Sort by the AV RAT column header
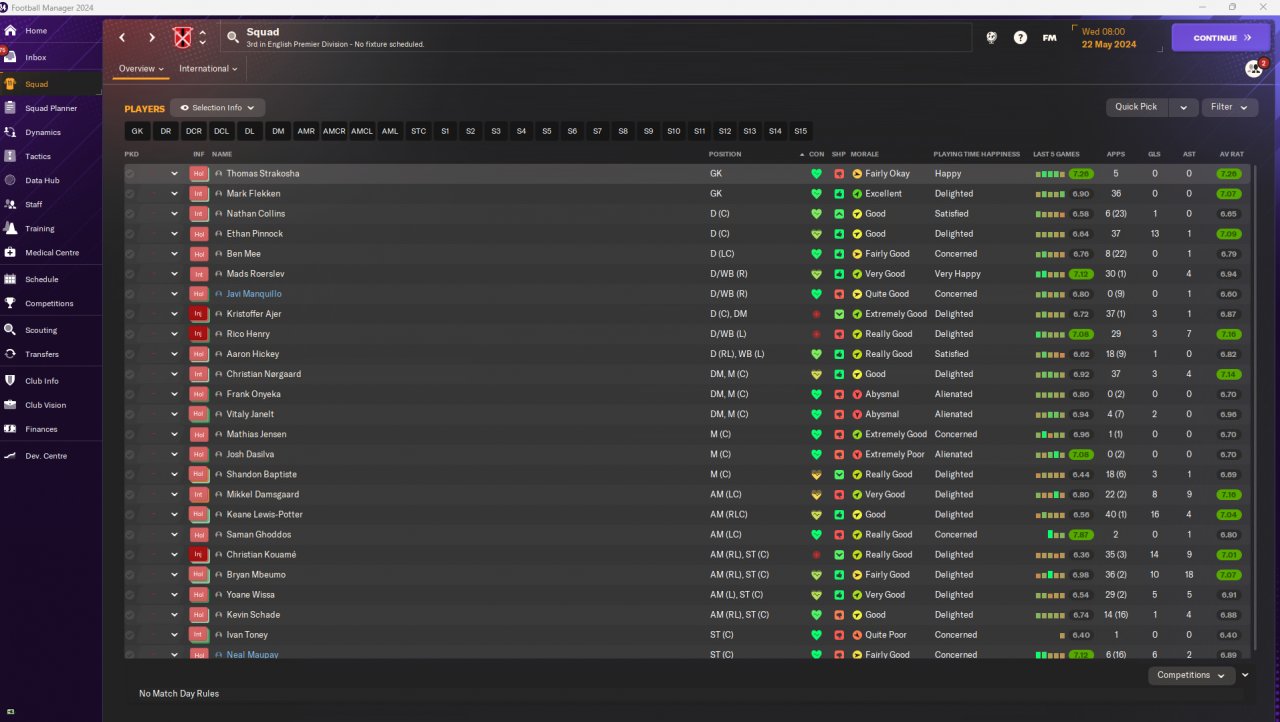1280x722 pixels. click(1232, 154)
